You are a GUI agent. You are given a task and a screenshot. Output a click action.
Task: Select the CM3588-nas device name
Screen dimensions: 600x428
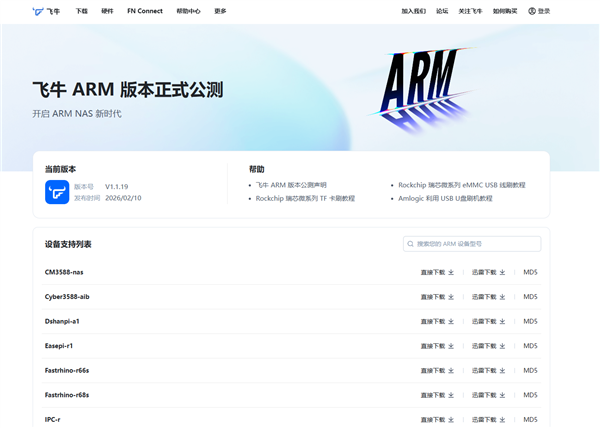(64, 272)
